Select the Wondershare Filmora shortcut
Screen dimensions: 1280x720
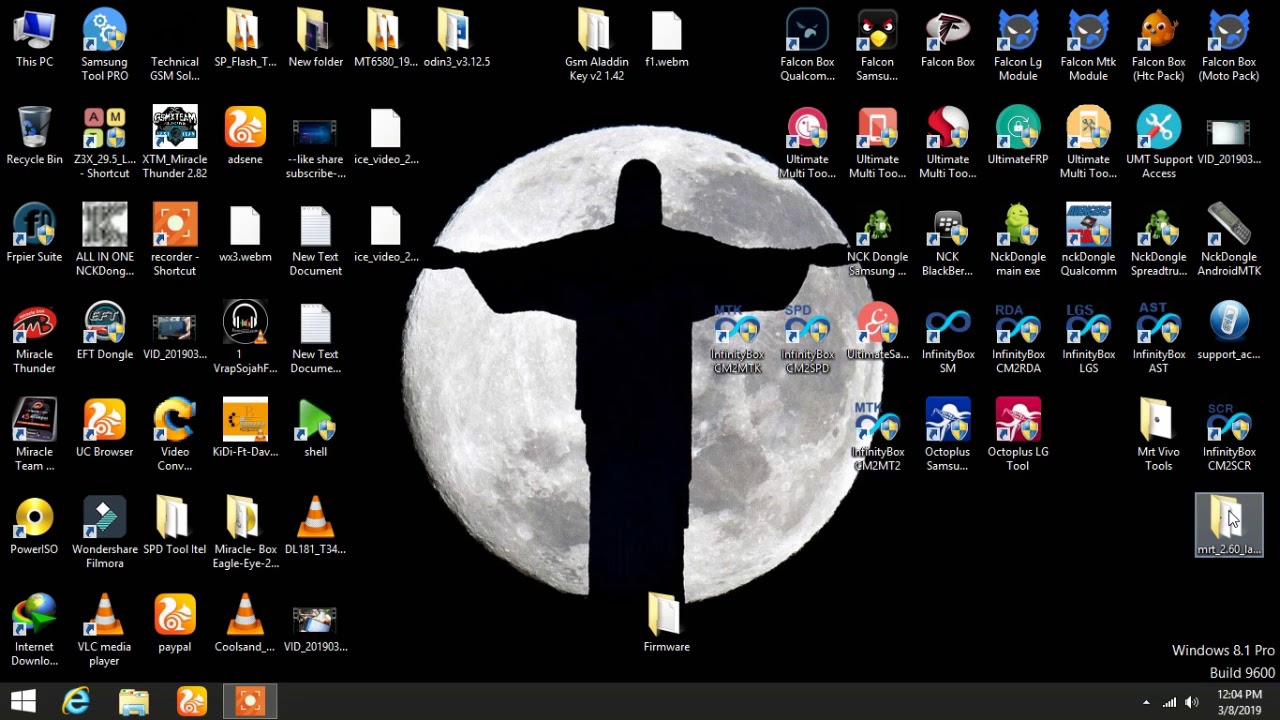[x=104, y=533]
